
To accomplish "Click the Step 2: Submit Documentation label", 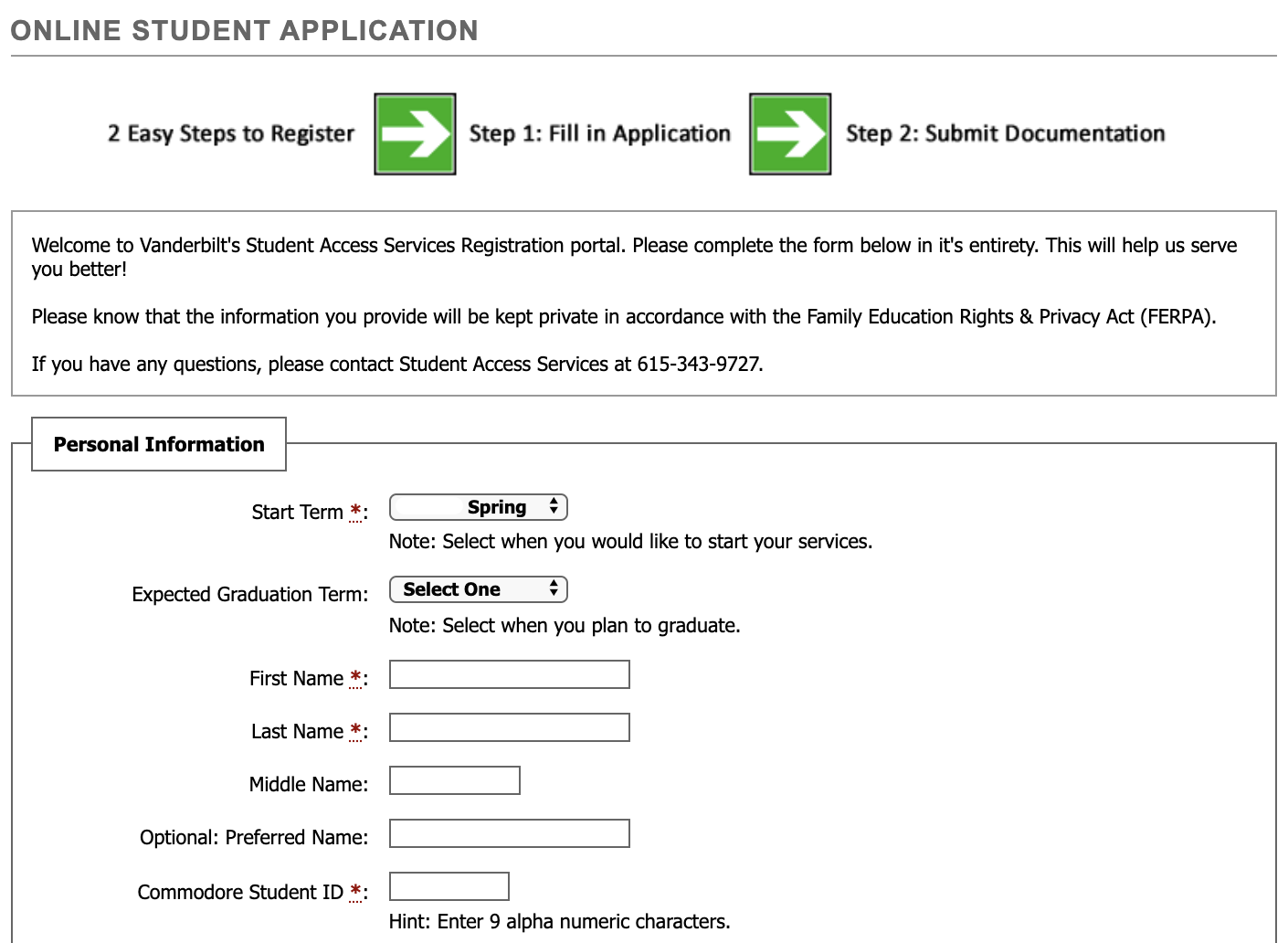I will 1005,133.
